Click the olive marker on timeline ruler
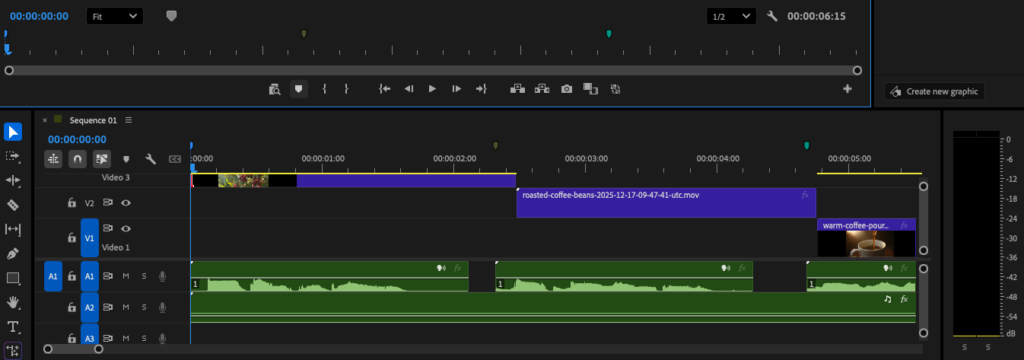 point(495,145)
